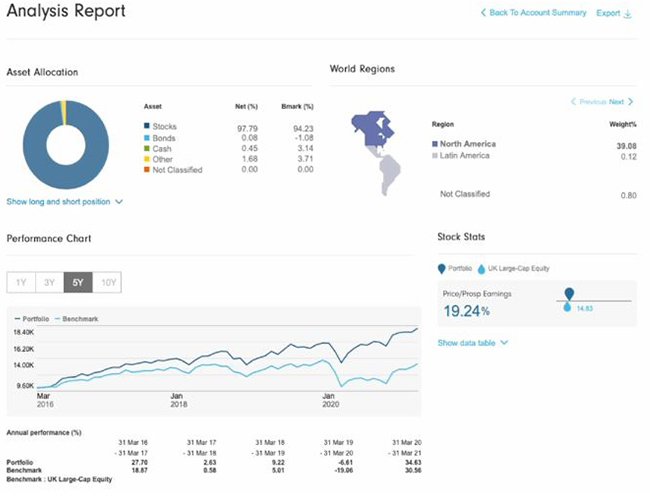Click the Portfolio teardrop marker icon
The image size is (650, 500).
coord(441,267)
